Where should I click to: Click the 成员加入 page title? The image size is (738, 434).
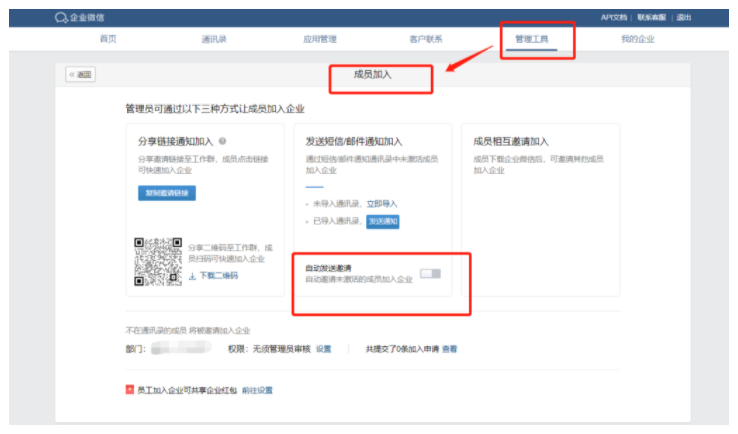coord(372,74)
